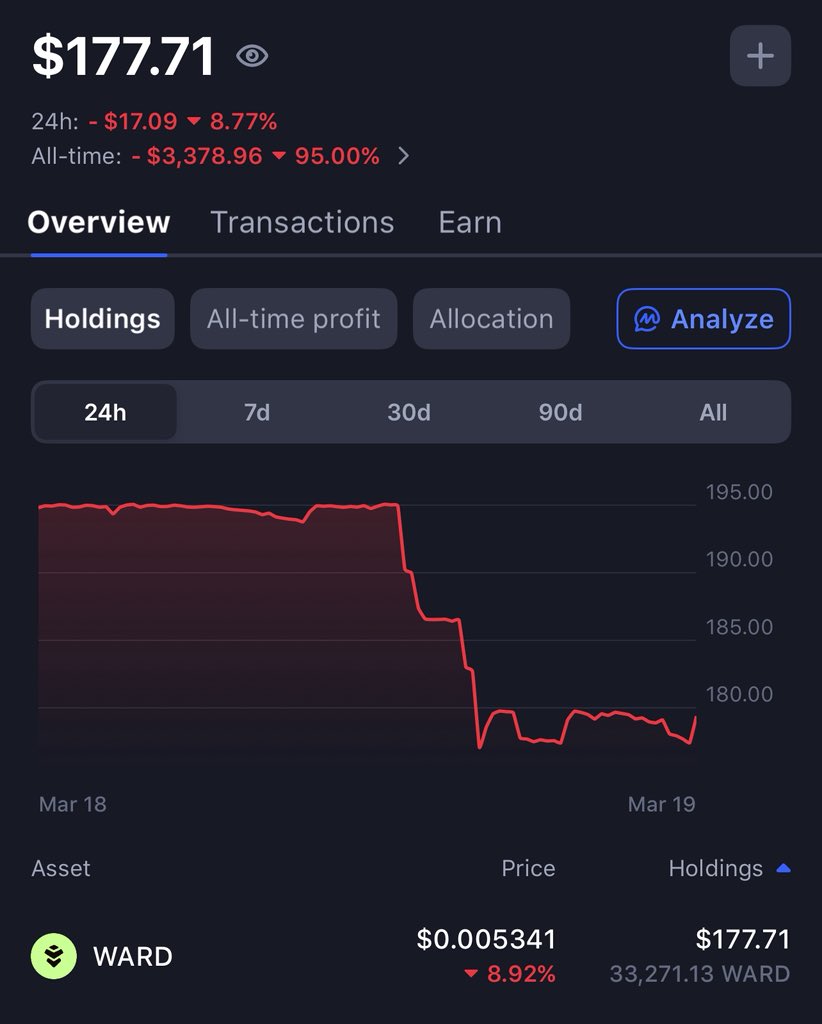Choose the 30d time range
822x1024 pixels.
click(409, 412)
